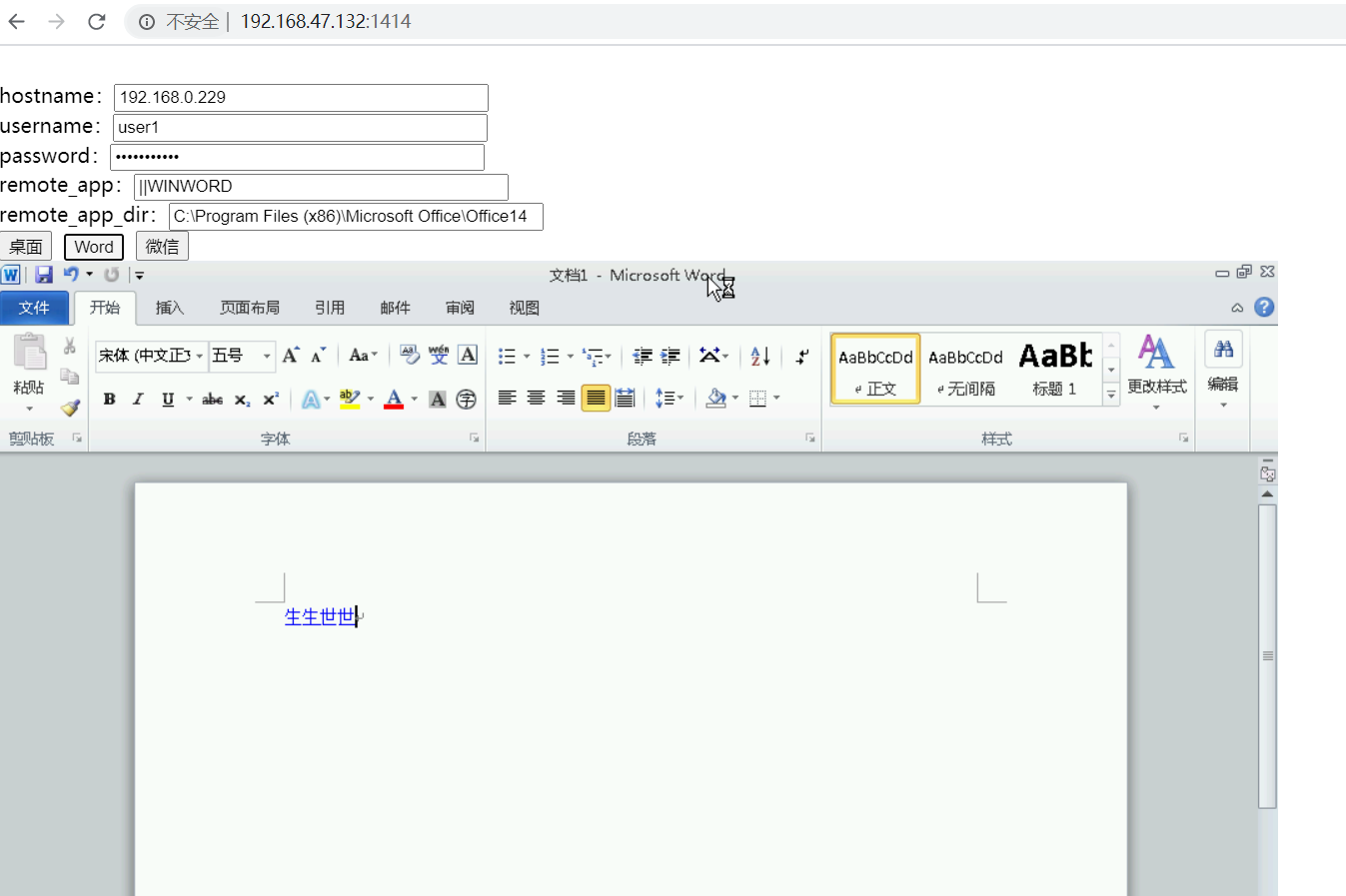Click the remote_app input field

(x=321, y=187)
